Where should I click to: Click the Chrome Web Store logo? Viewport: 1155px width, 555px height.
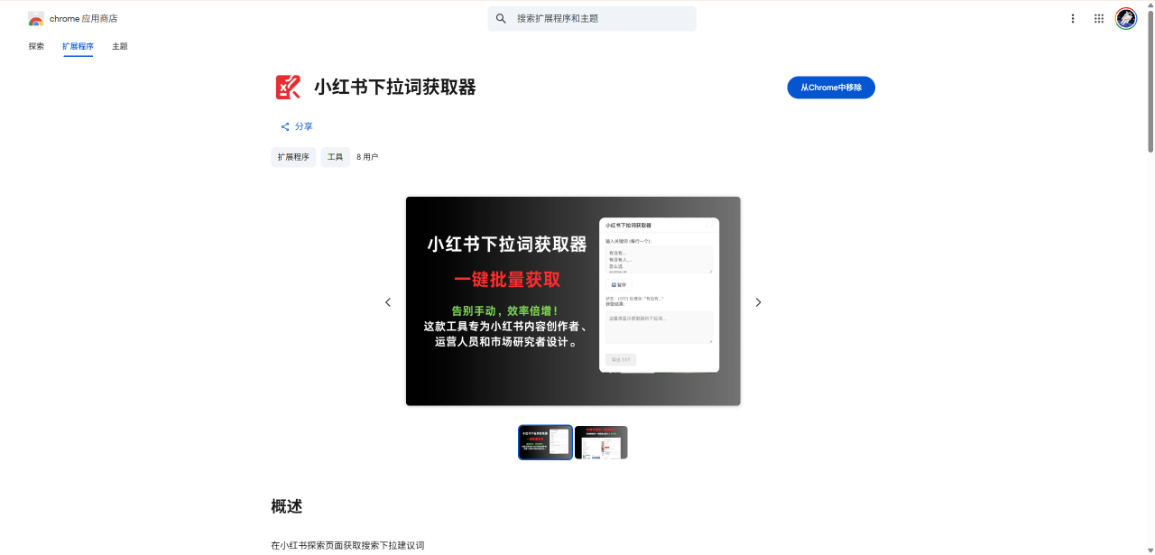(x=35, y=18)
